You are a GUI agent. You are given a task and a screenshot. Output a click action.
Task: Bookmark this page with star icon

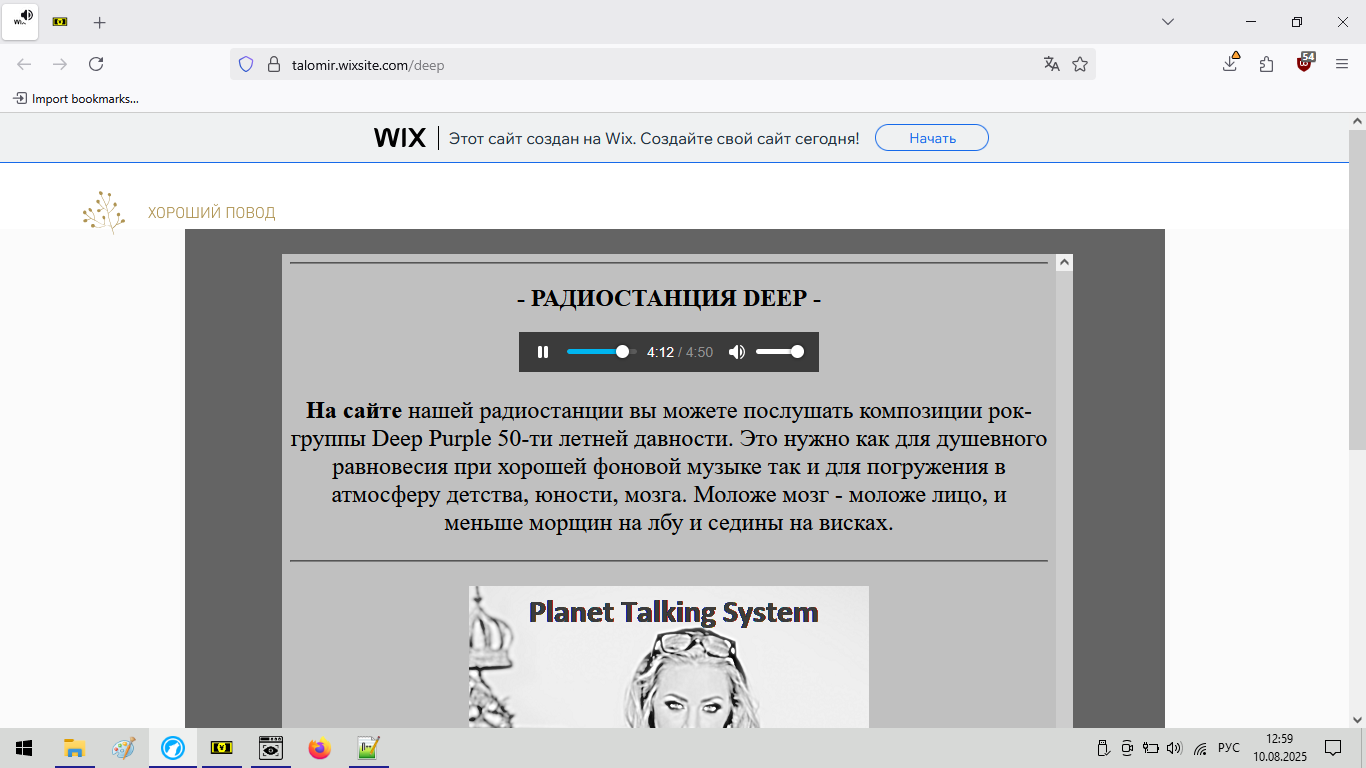pos(1080,64)
